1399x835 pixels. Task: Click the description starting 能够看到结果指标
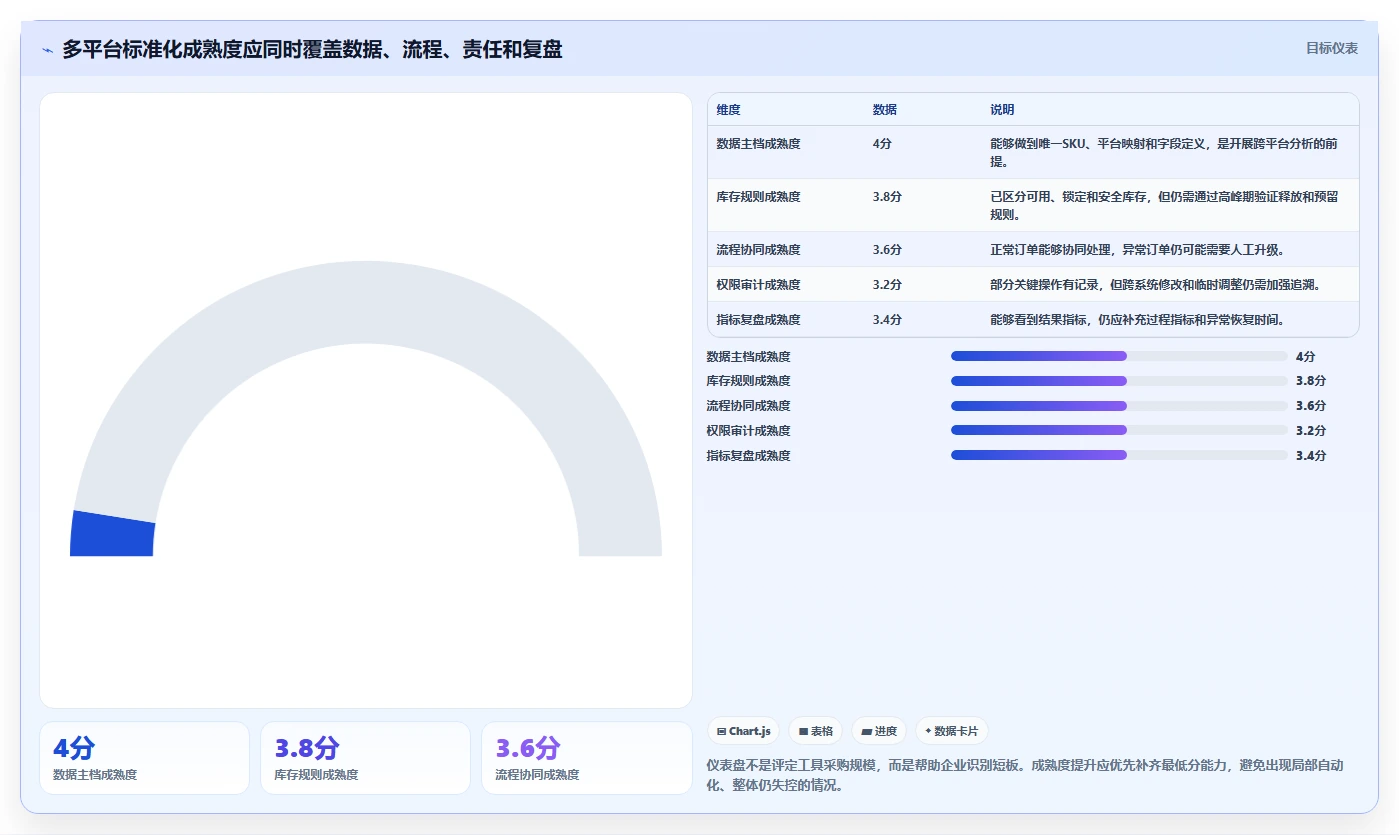(x=1137, y=320)
